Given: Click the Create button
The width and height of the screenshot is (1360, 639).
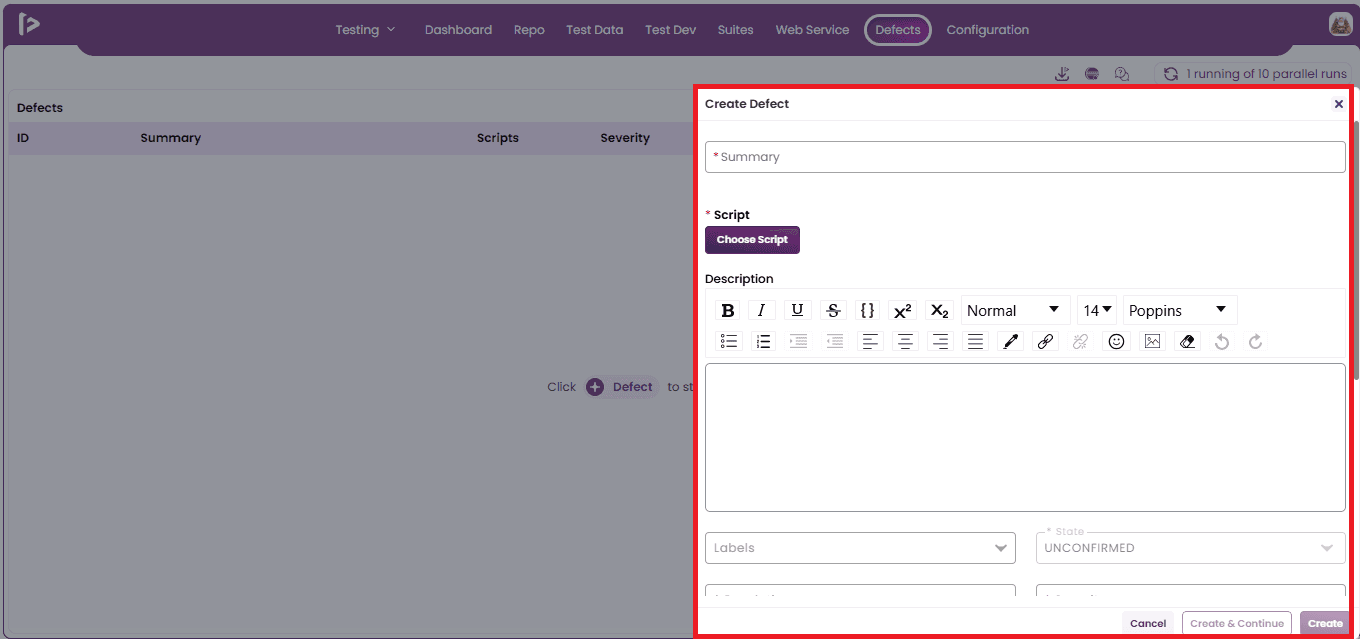Looking at the screenshot, I should [x=1325, y=623].
